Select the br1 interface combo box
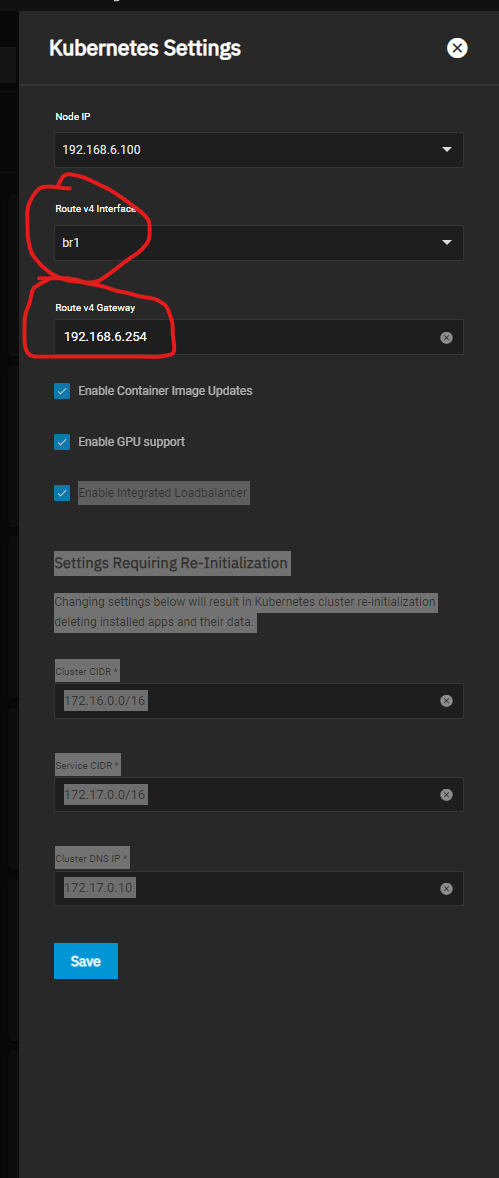 (259, 243)
